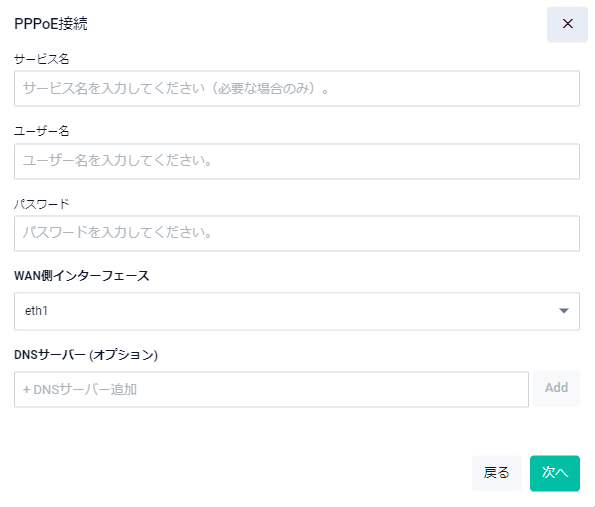The image size is (595, 507).
Task: Click the DNSサーバー追加 input box
Action: [x=271, y=389]
